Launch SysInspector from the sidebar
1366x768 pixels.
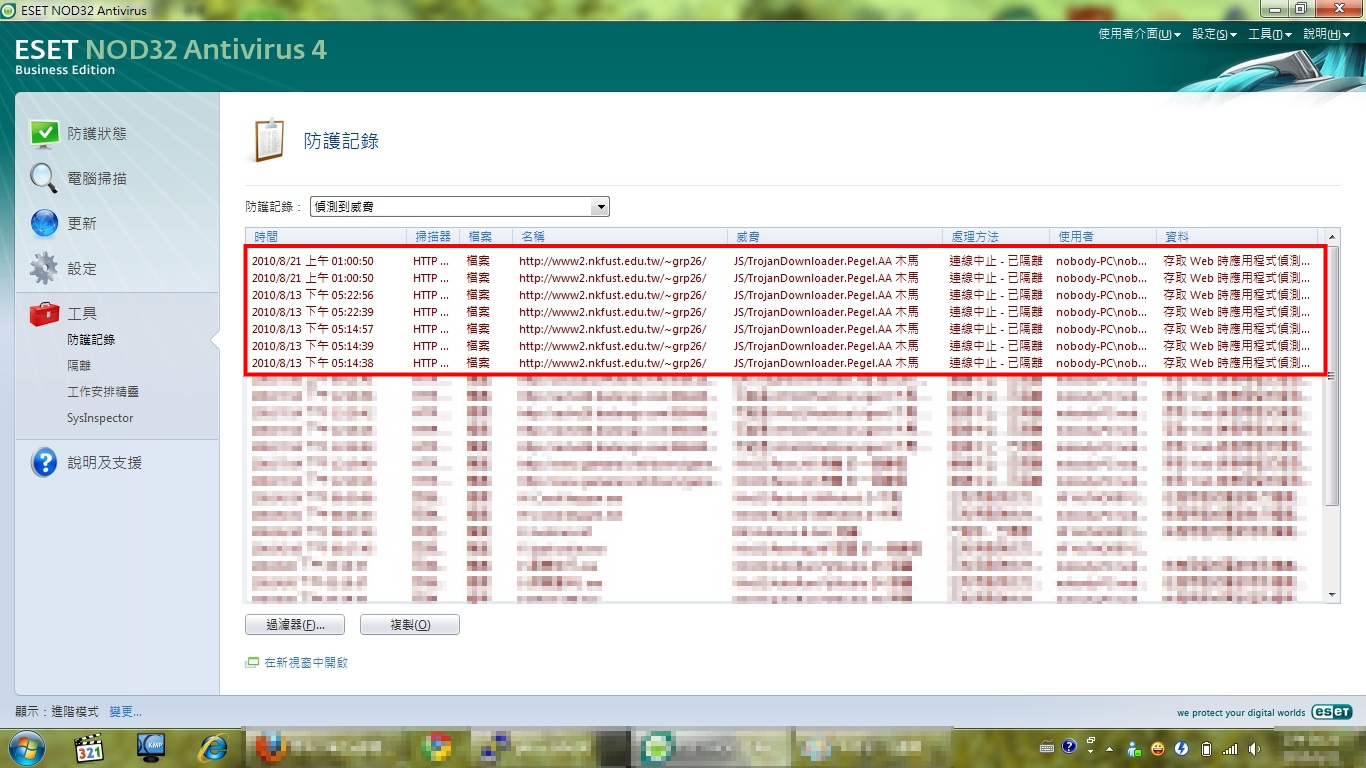[x=100, y=418]
